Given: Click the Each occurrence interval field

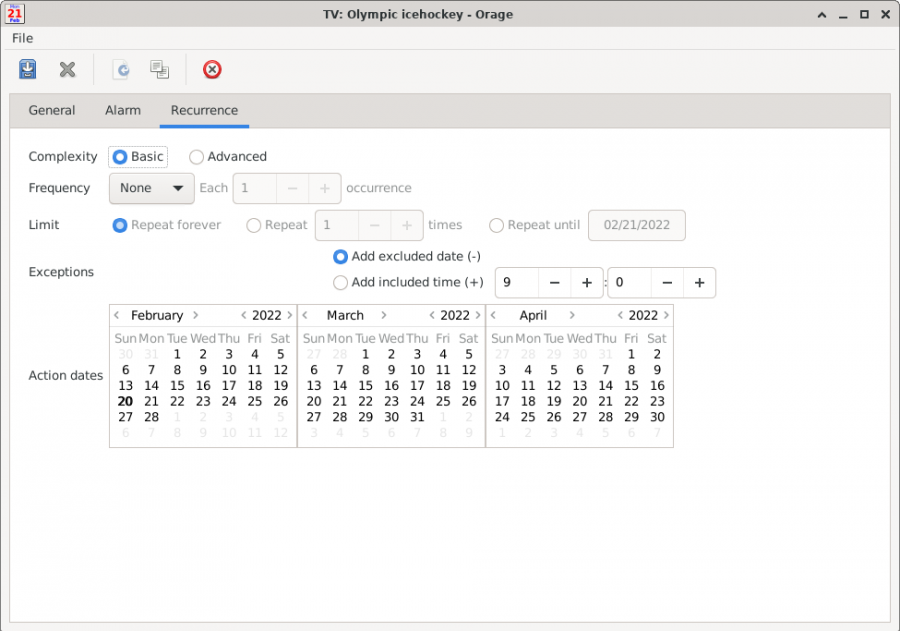Looking at the screenshot, I should [x=255, y=188].
